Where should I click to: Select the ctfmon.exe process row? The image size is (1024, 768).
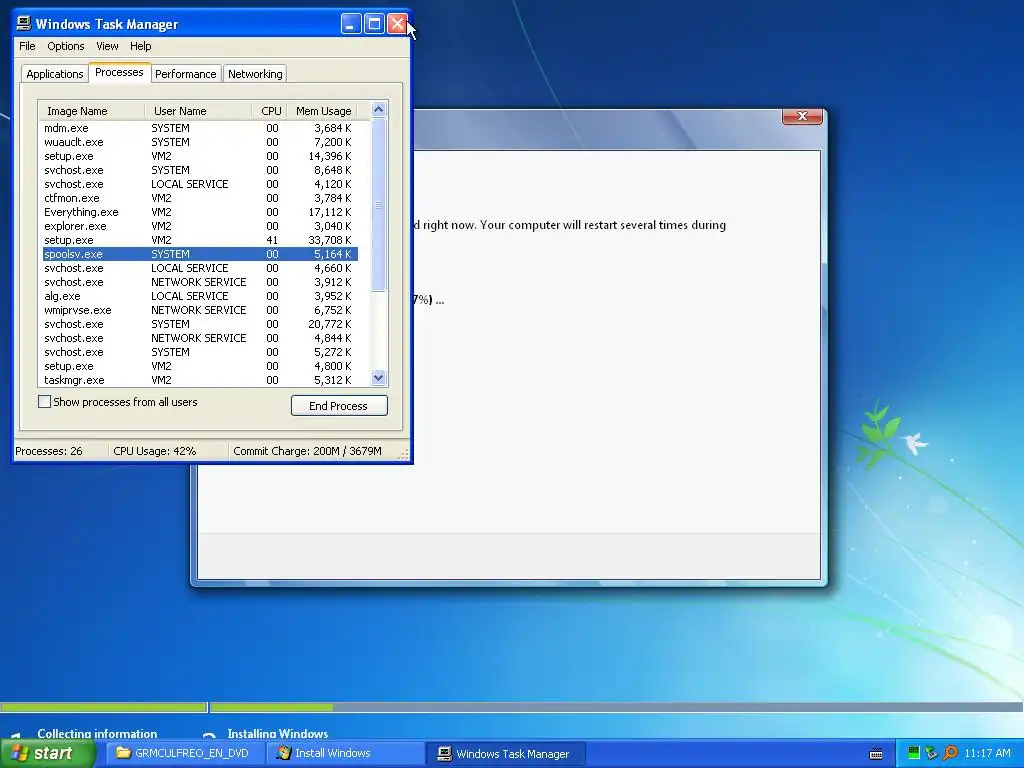(x=200, y=198)
